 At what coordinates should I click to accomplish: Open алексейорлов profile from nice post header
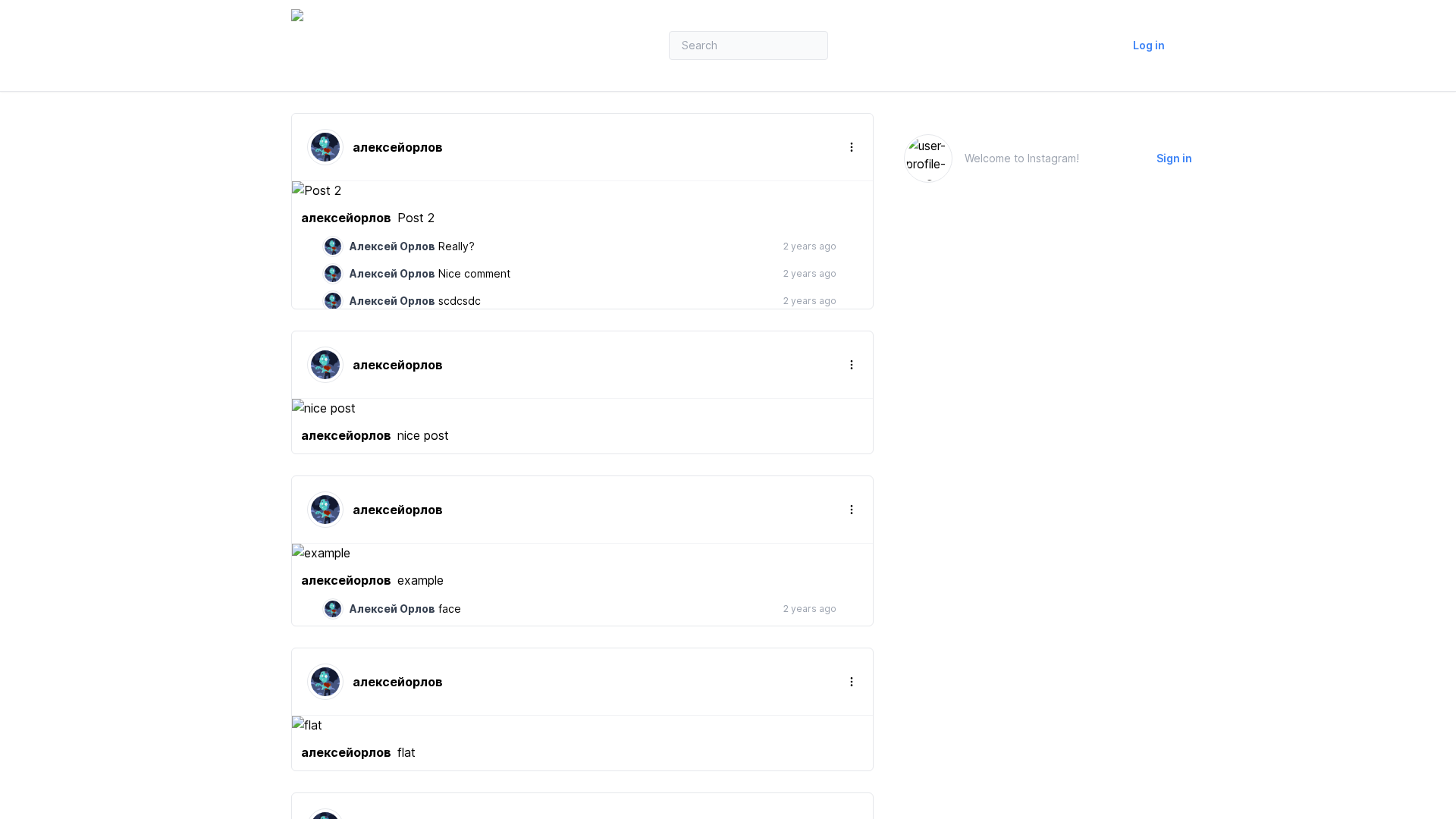tap(397, 365)
